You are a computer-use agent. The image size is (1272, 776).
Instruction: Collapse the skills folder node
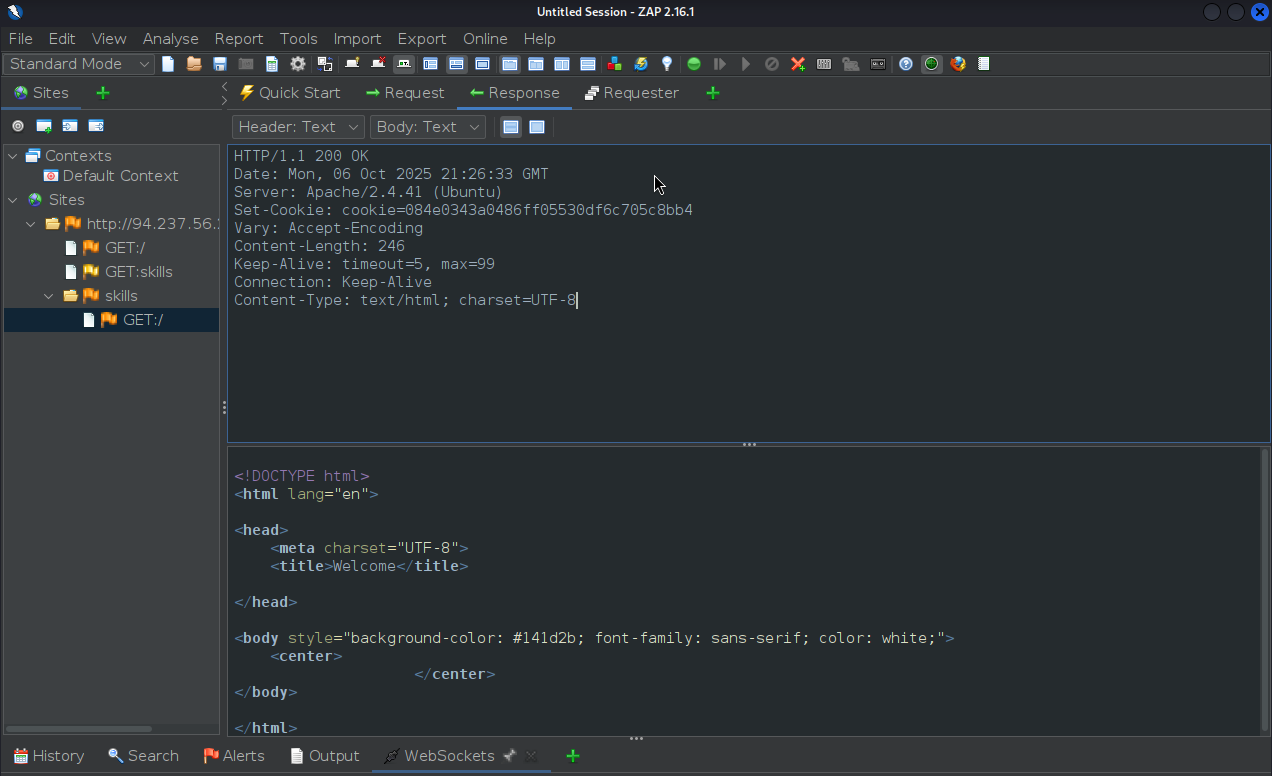(49, 296)
